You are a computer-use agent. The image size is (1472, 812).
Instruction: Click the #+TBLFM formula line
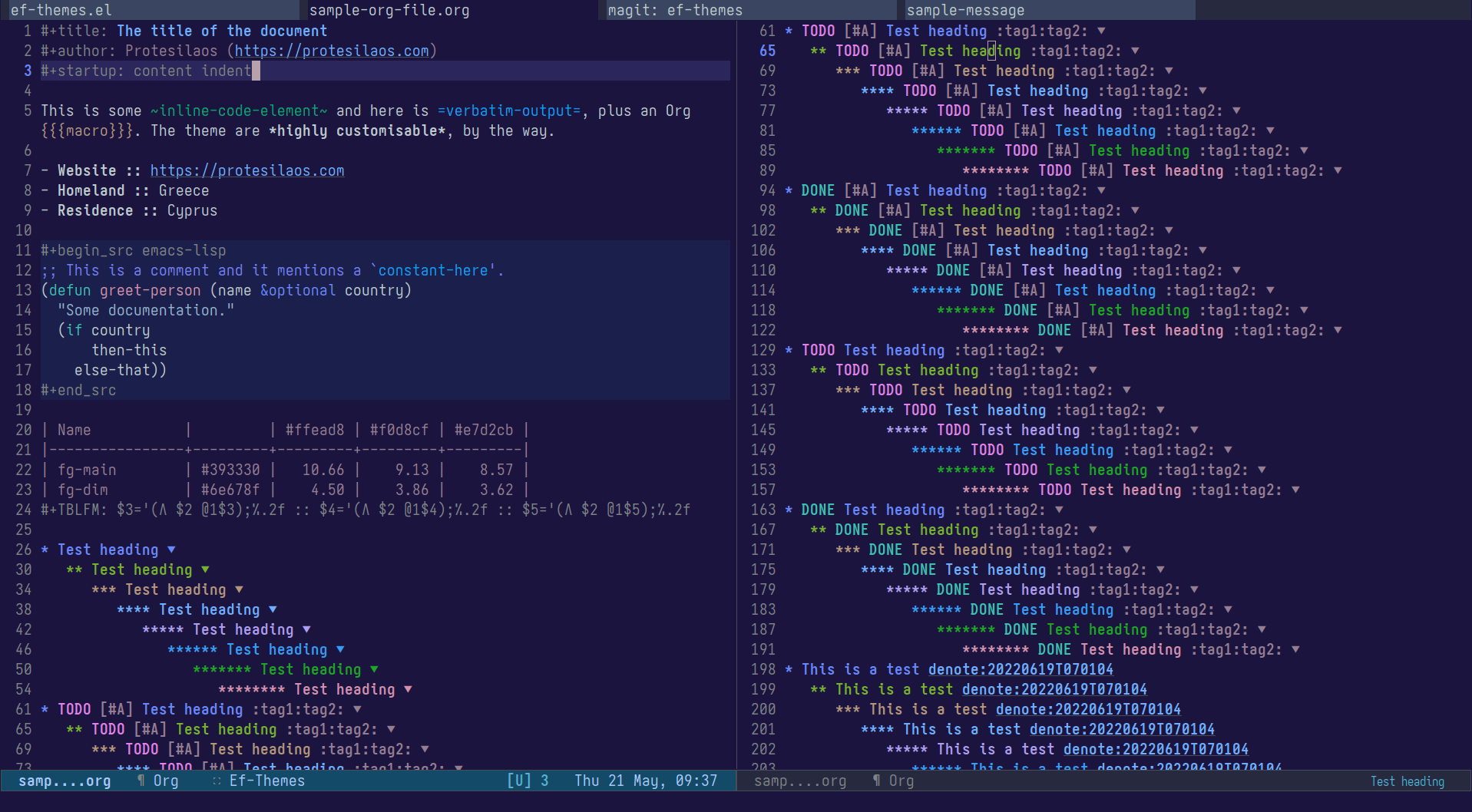coord(366,510)
